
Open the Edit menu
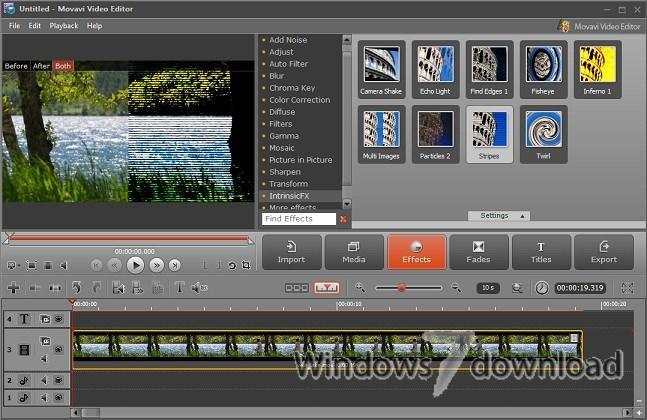[35, 26]
